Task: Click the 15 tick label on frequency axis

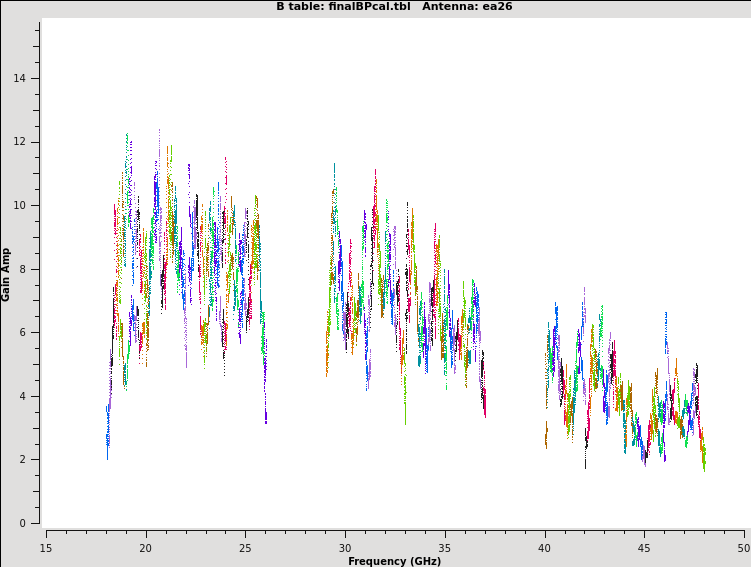Action: (x=46, y=547)
